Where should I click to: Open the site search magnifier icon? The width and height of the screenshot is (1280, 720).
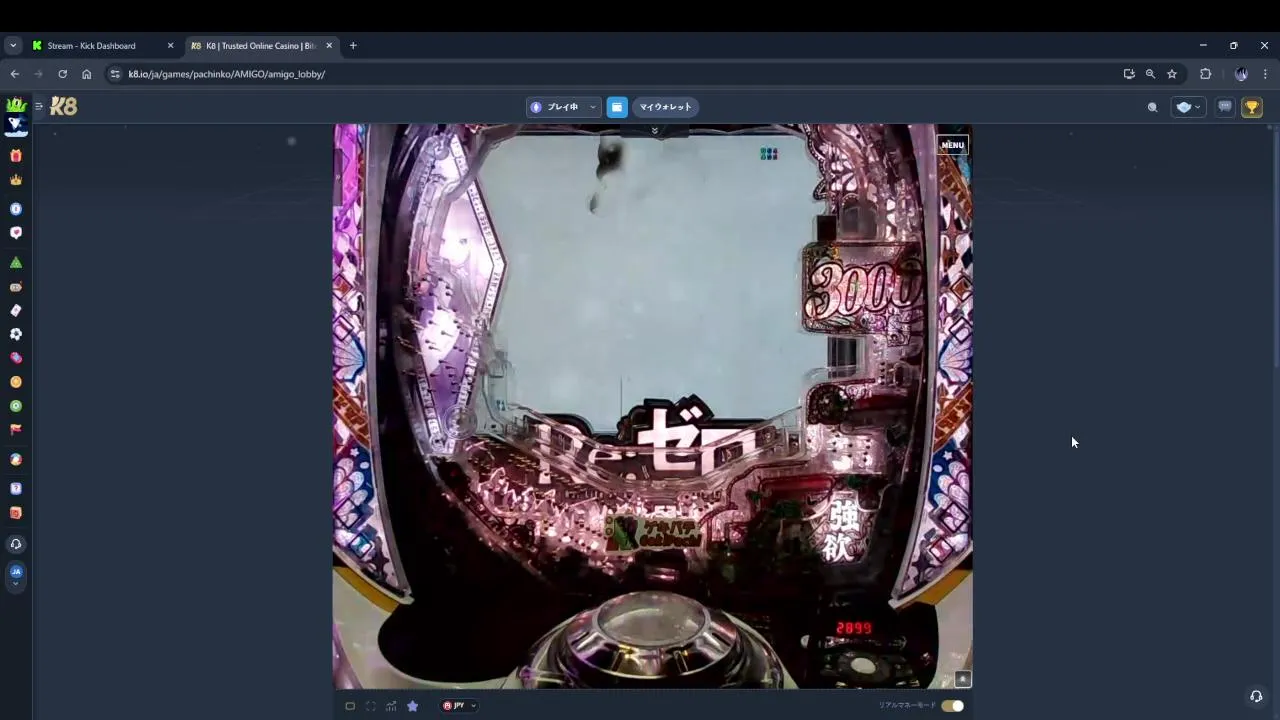pos(1152,107)
